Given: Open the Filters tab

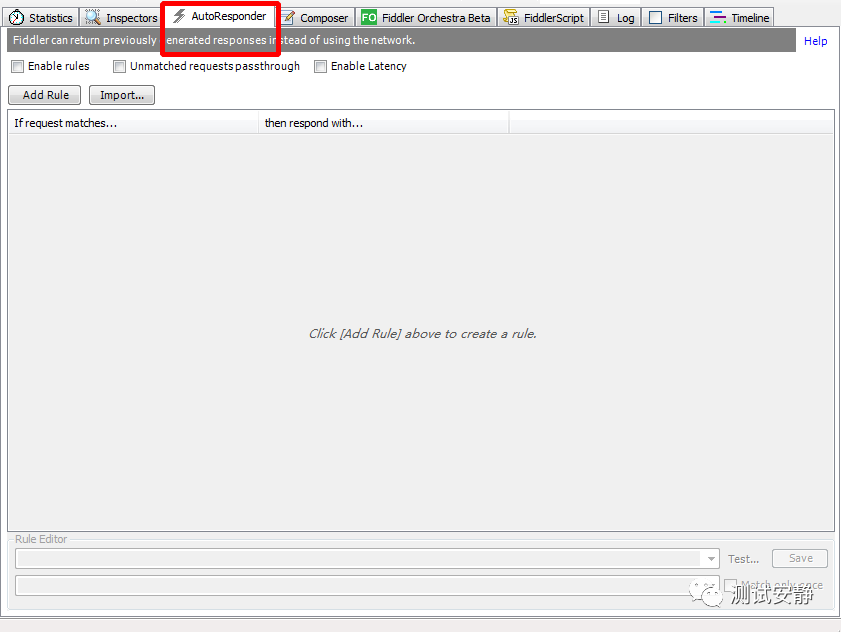Looking at the screenshot, I should coord(673,17).
